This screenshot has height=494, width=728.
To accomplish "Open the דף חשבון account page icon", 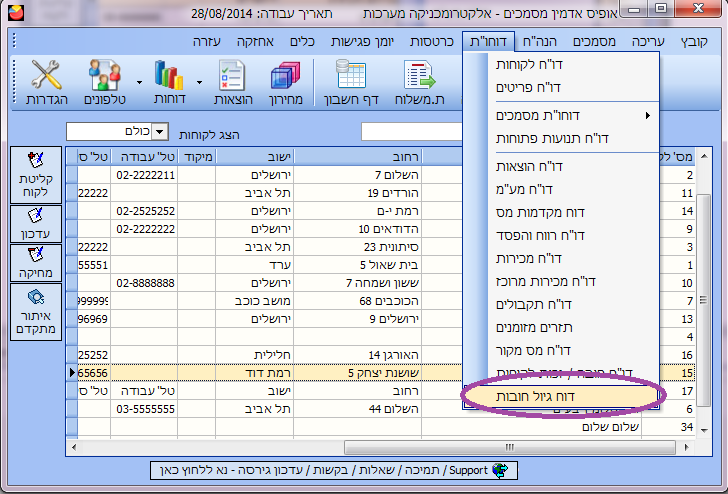I will [x=351, y=82].
